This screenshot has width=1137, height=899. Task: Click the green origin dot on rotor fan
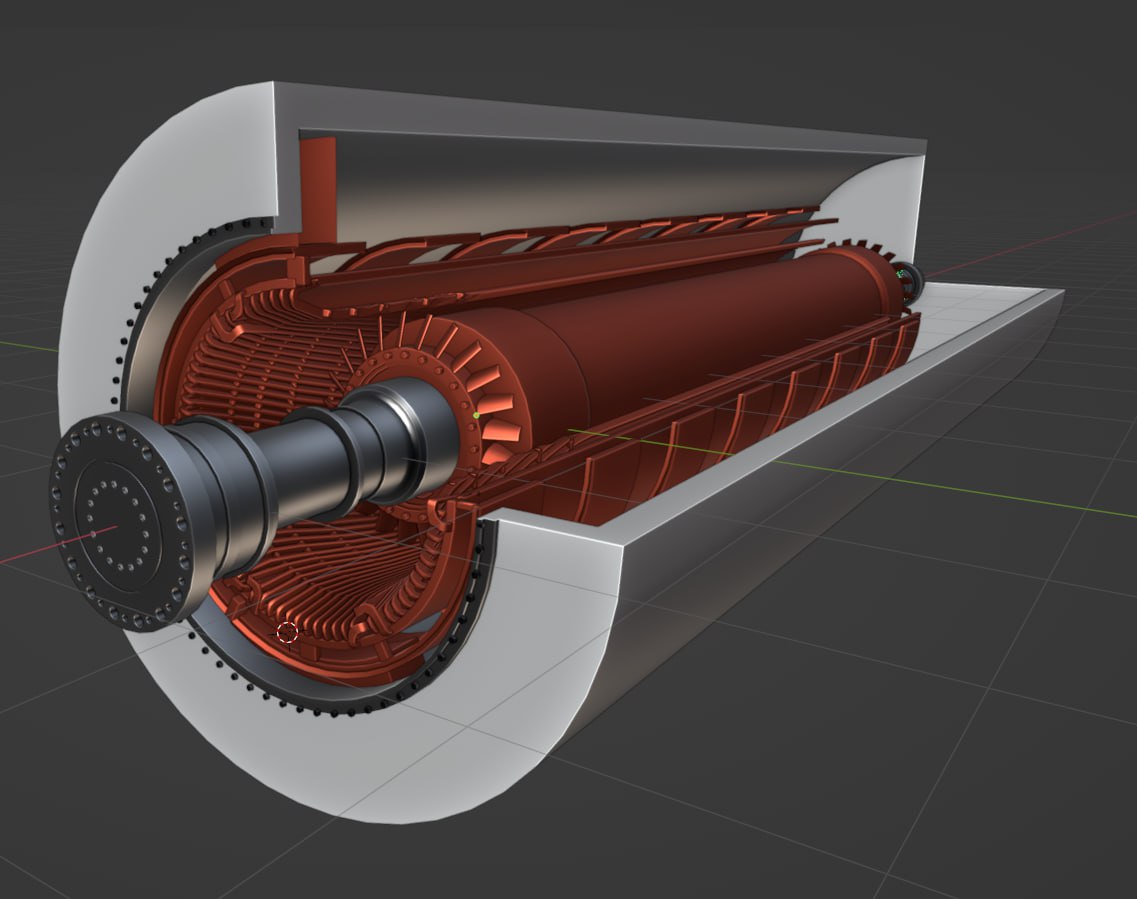click(476, 414)
